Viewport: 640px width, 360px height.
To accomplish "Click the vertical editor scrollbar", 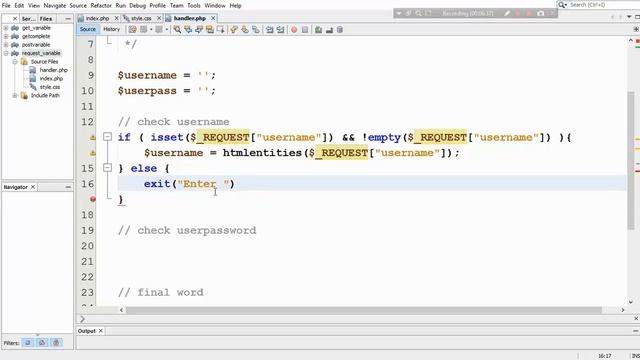I will tap(631, 161).
